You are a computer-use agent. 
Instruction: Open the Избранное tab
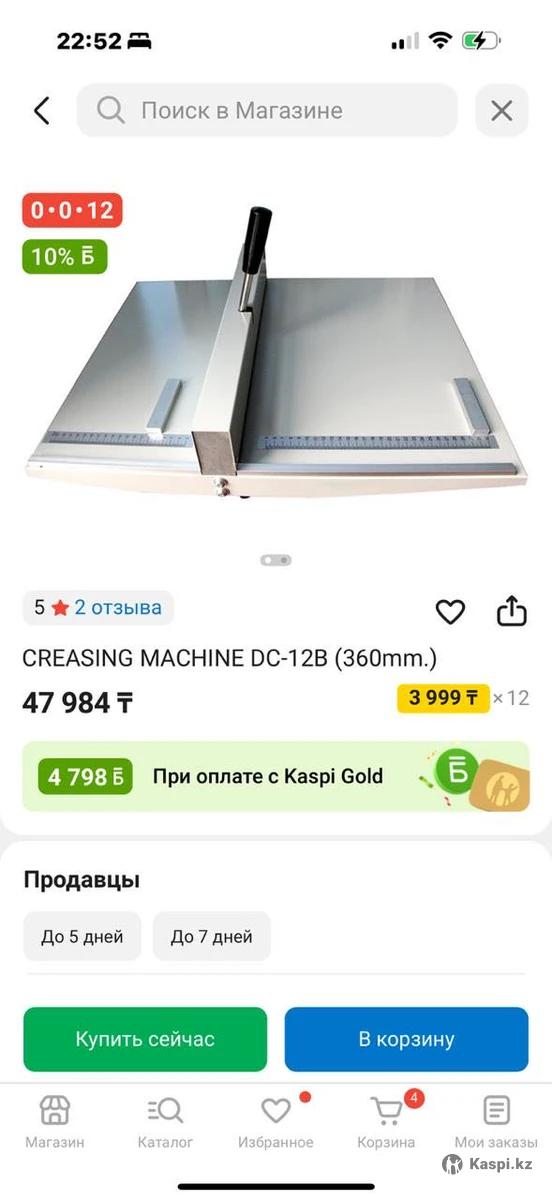276,1121
